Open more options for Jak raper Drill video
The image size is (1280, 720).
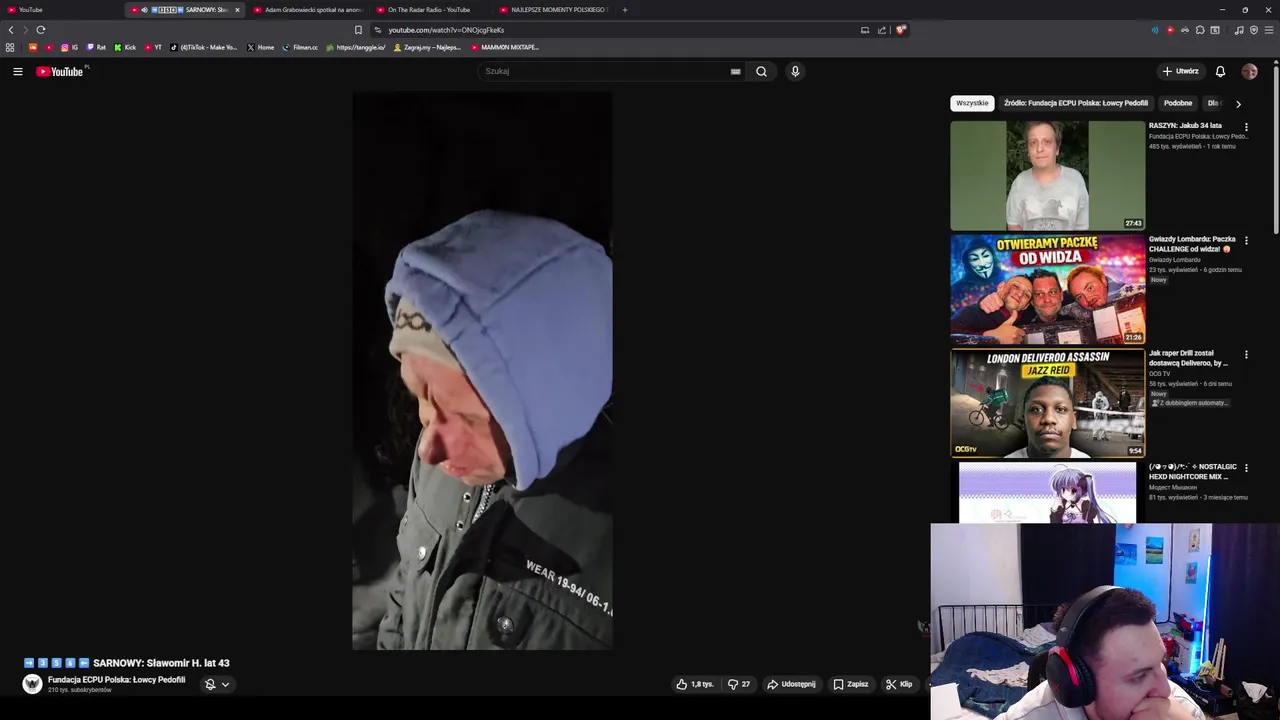(1246, 355)
